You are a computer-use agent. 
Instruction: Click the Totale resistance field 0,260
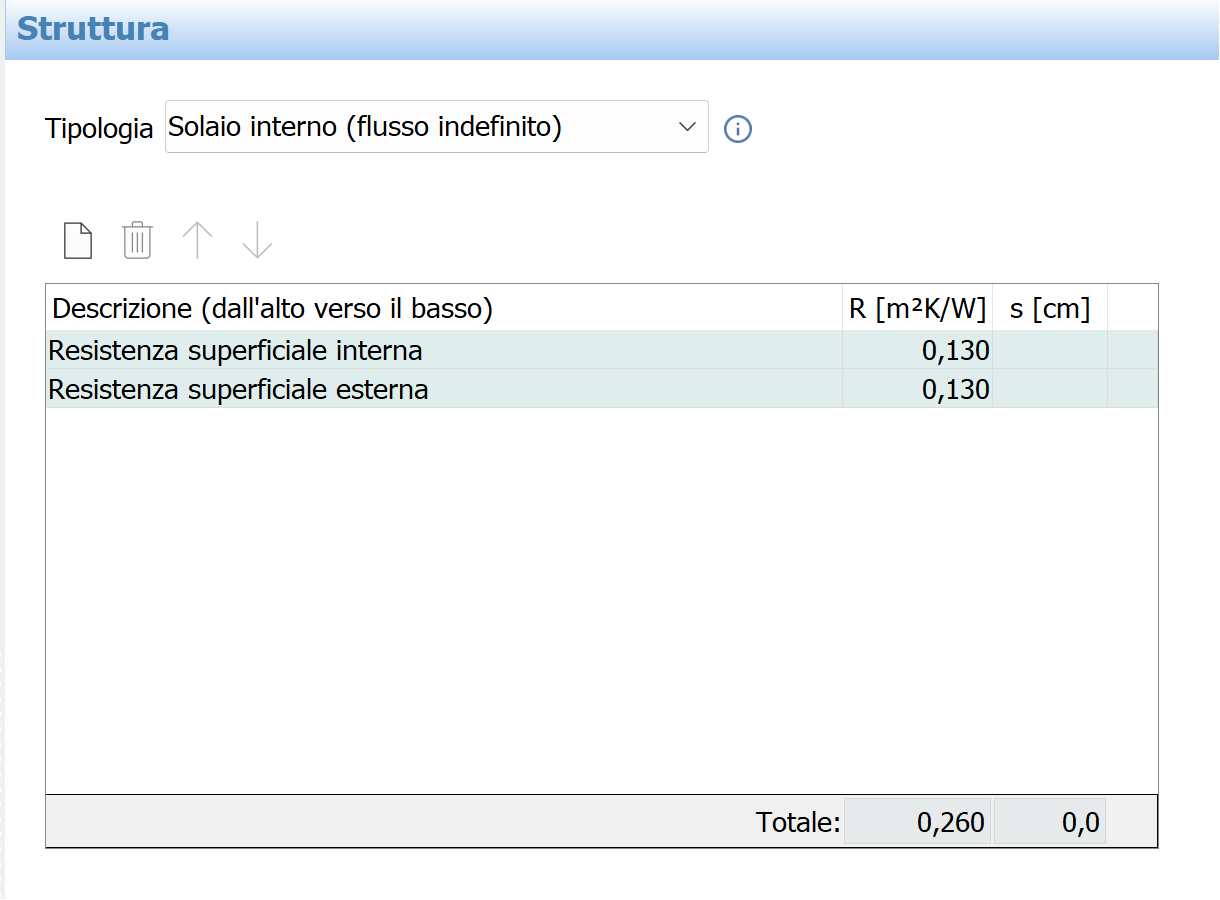pos(918,822)
